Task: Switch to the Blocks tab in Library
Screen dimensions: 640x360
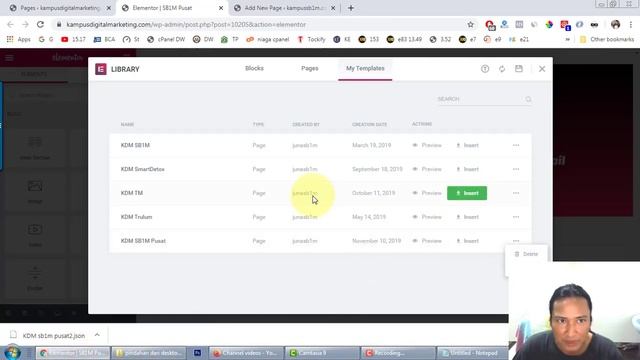Action: pyautogui.click(x=254, y=68)
